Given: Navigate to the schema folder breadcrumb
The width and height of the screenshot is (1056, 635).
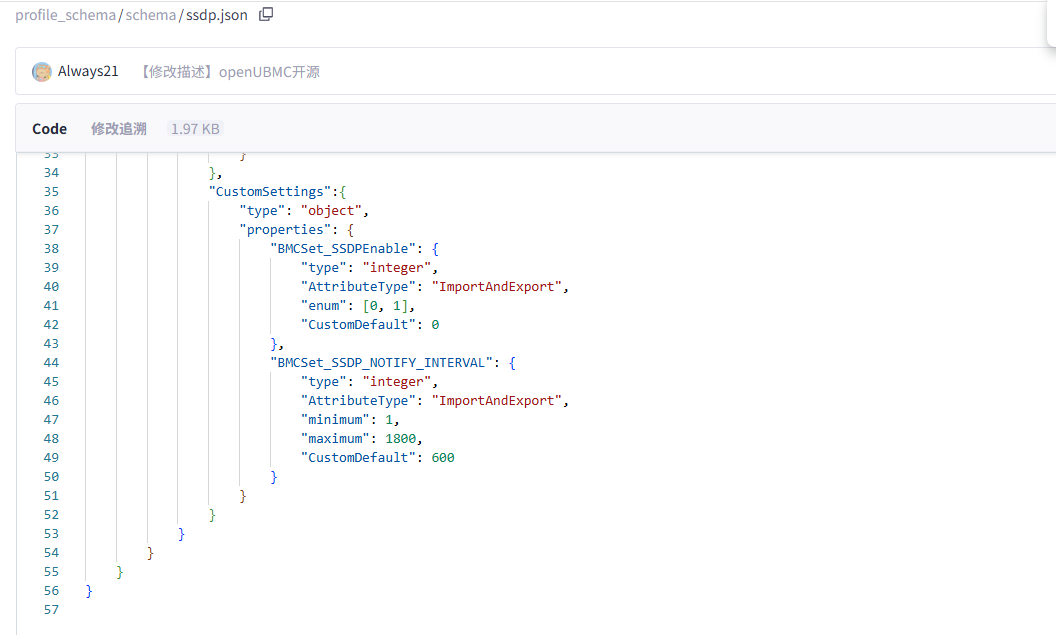Looking at the screenshot, I should [150, 15].
